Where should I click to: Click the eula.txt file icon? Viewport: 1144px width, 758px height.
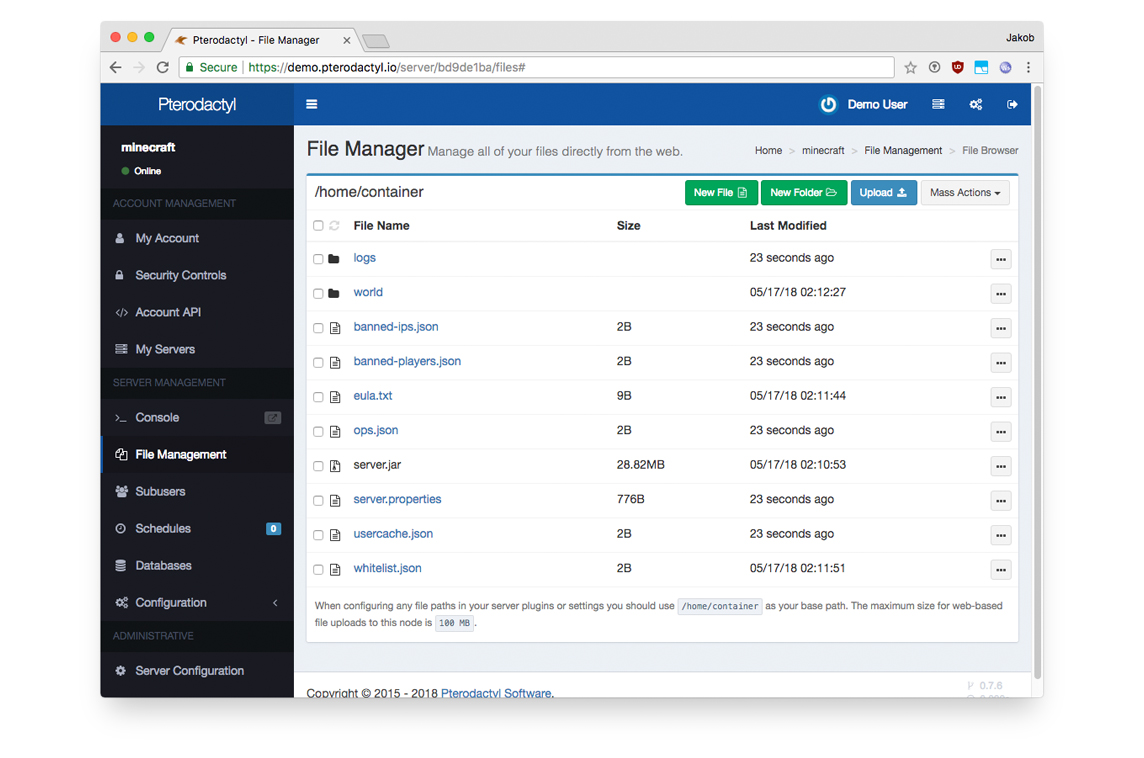(x=335, y=396)
